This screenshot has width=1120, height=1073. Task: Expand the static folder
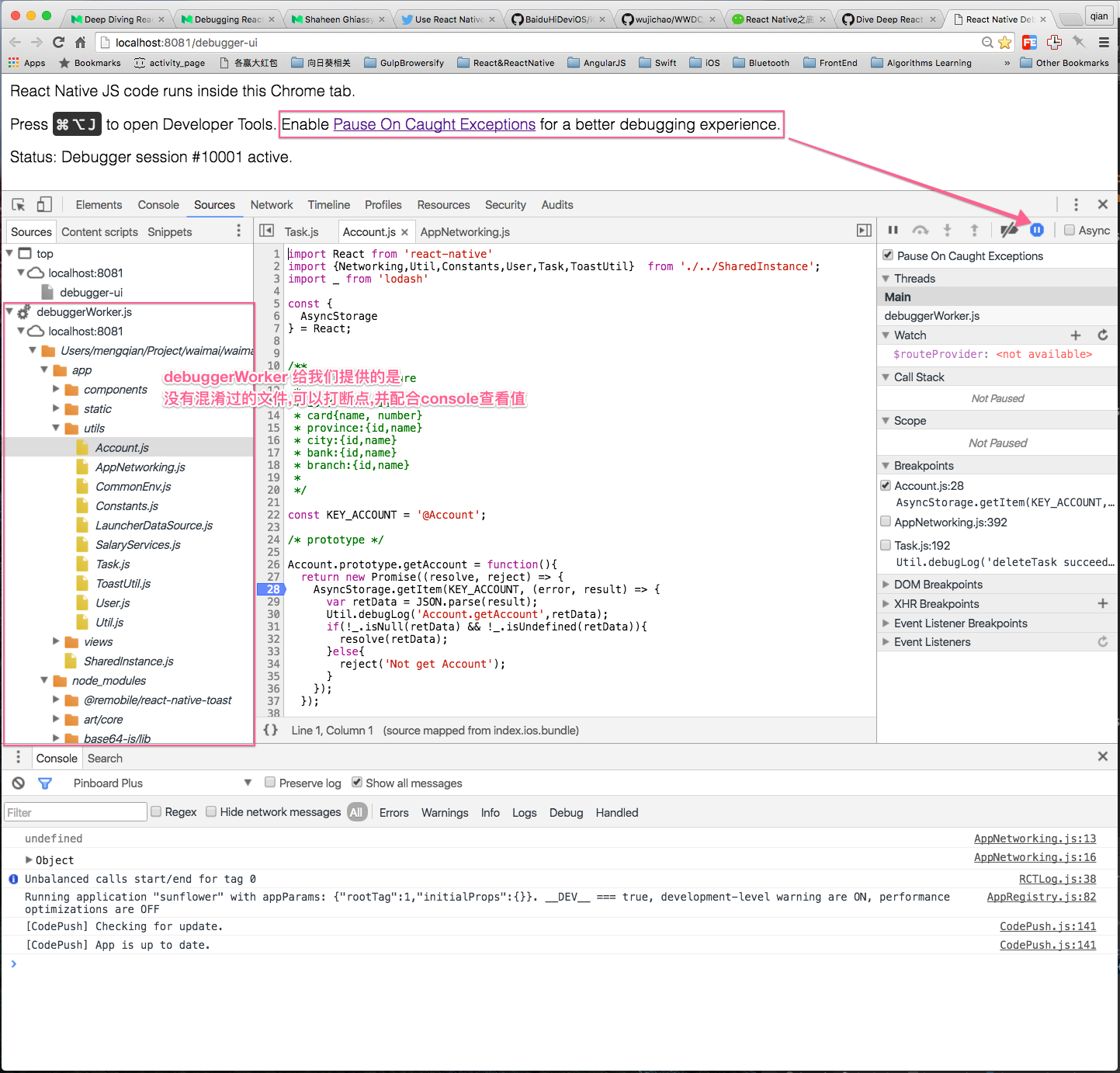(56, 408)
